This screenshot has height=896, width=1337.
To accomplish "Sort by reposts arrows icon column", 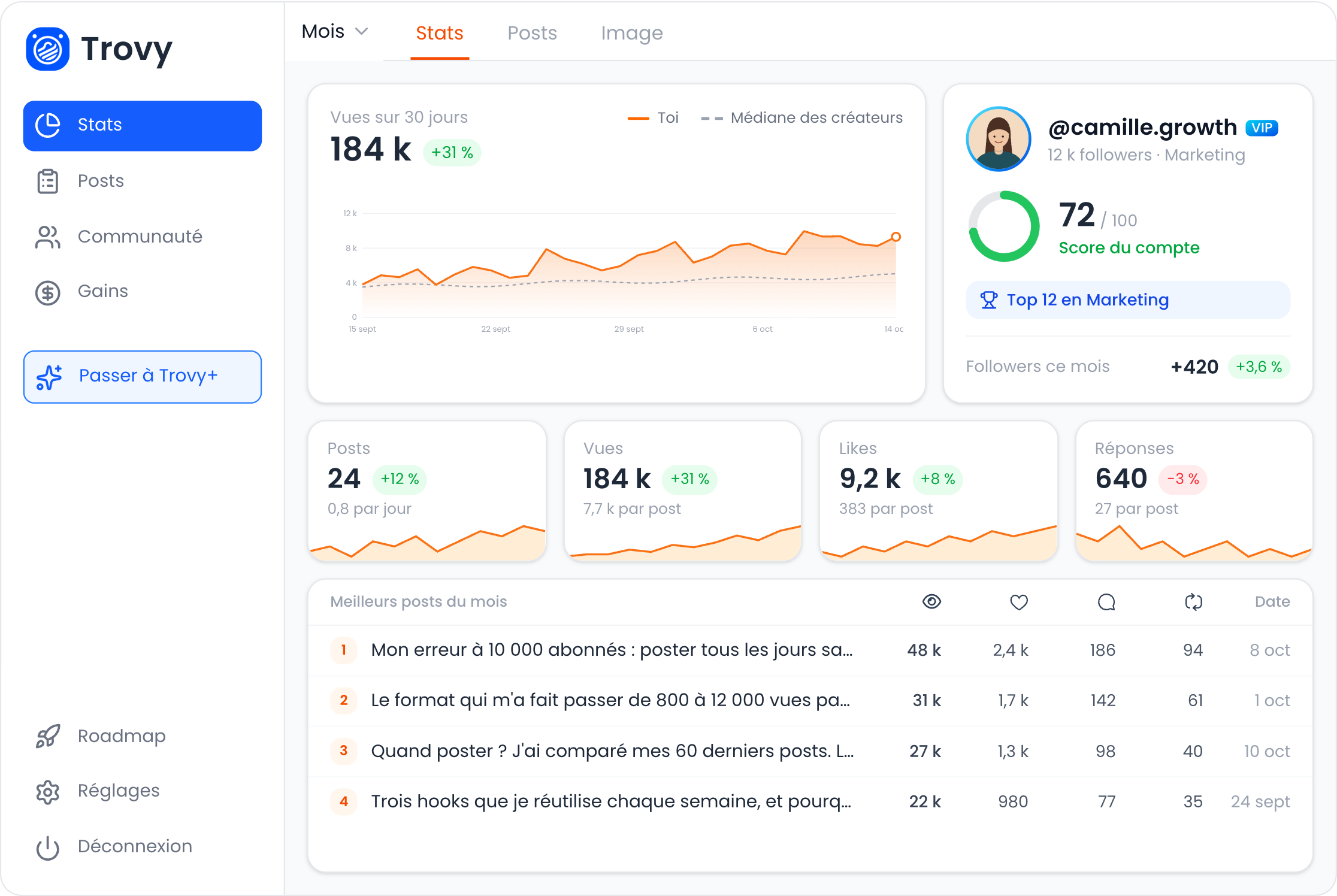I will (x=1194, y=602).
